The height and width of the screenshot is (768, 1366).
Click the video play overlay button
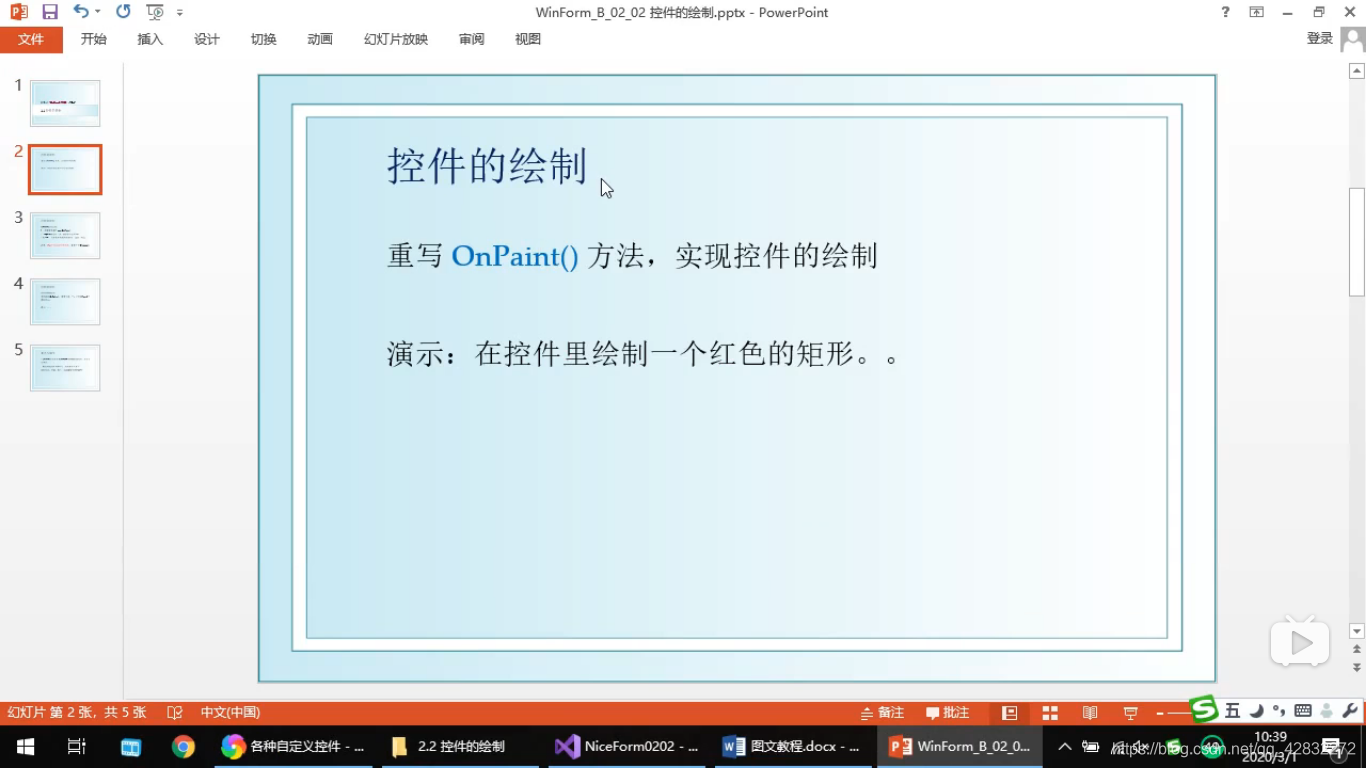pyautogui.click(x=1300, y=643)
